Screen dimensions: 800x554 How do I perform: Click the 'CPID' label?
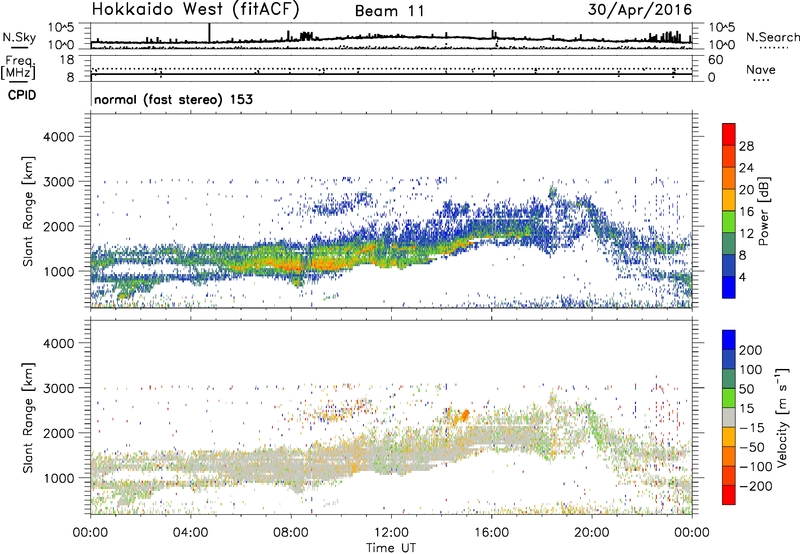pyautogui.click(x=22, y=95)
